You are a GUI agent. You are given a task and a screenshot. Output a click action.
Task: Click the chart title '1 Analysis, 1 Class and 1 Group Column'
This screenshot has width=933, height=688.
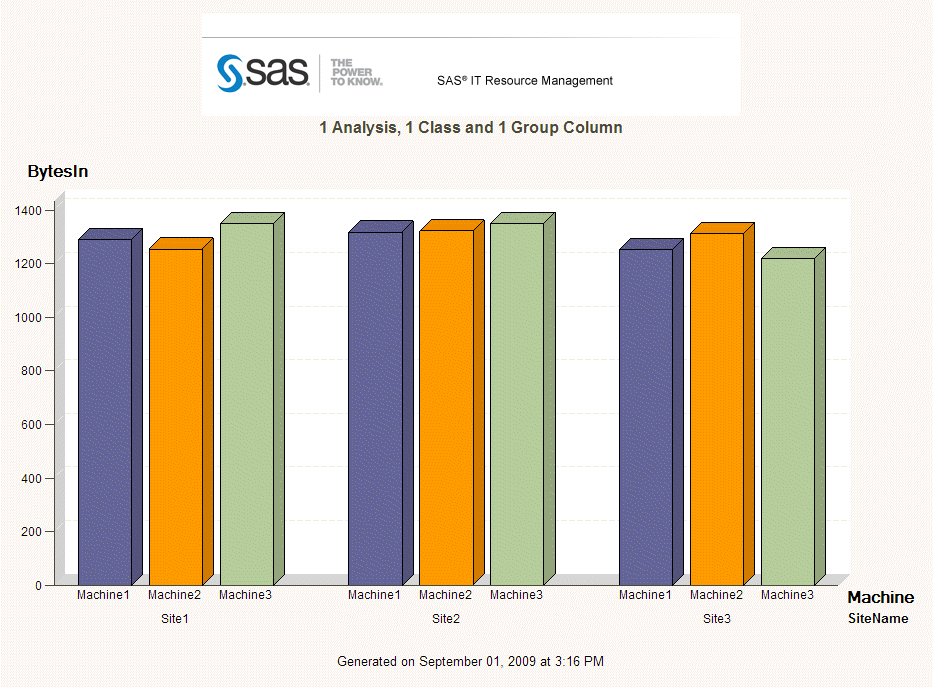(x=470, y=128)
